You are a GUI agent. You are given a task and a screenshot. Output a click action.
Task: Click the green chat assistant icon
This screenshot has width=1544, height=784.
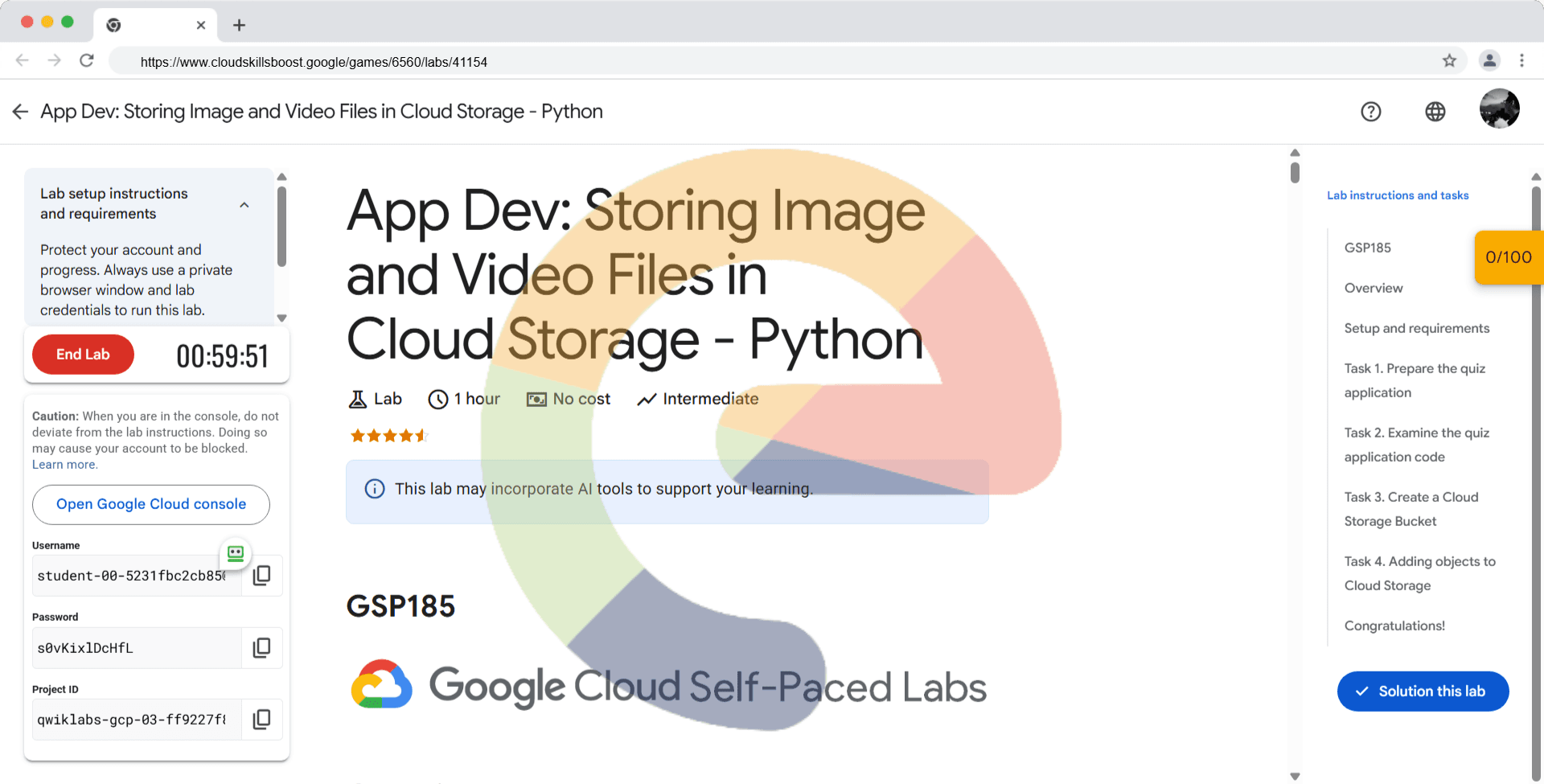(236, 553)
